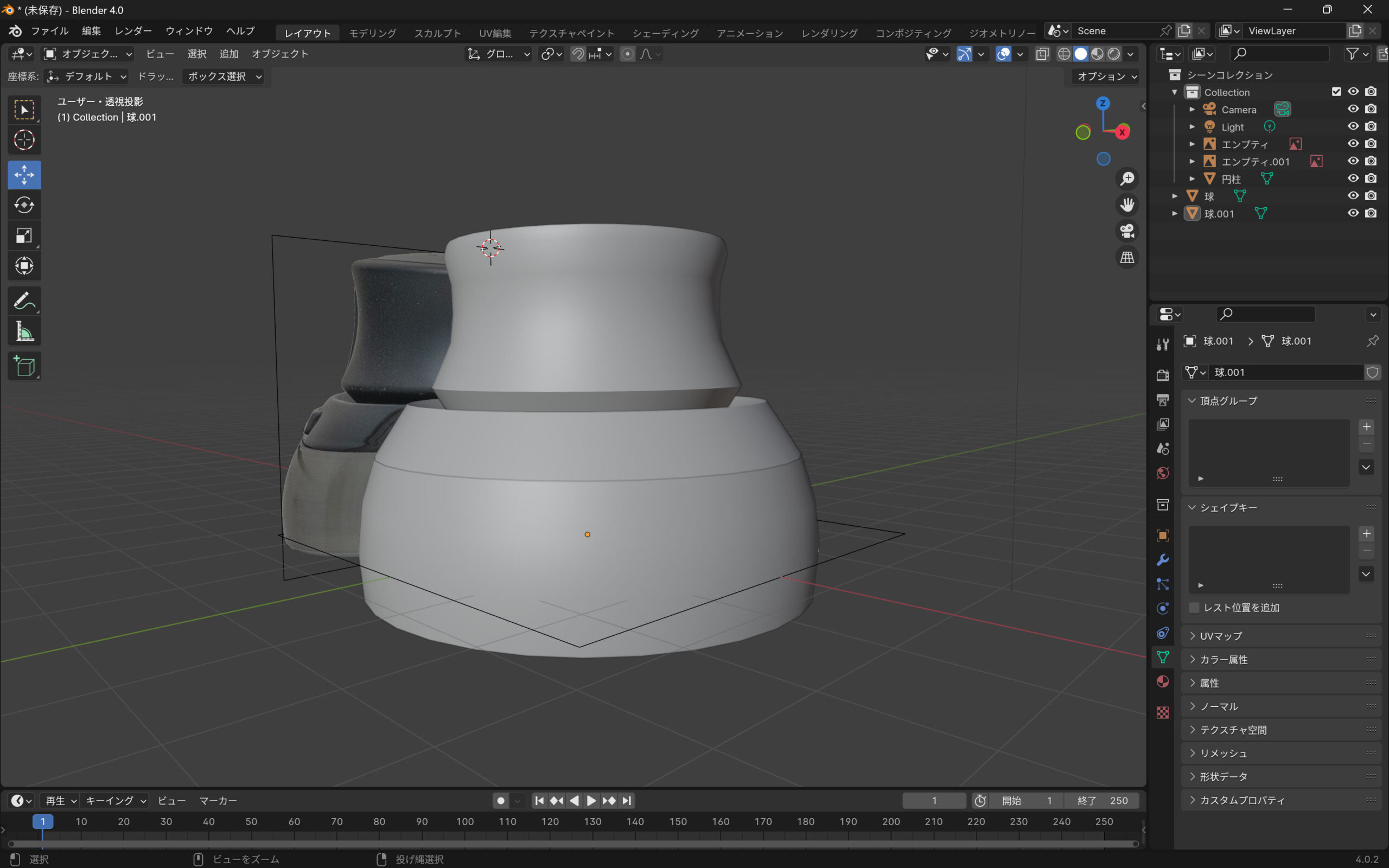Open the Material properties tab
Viewport: 1389px width, 868px height.
tap(1163, 681)
